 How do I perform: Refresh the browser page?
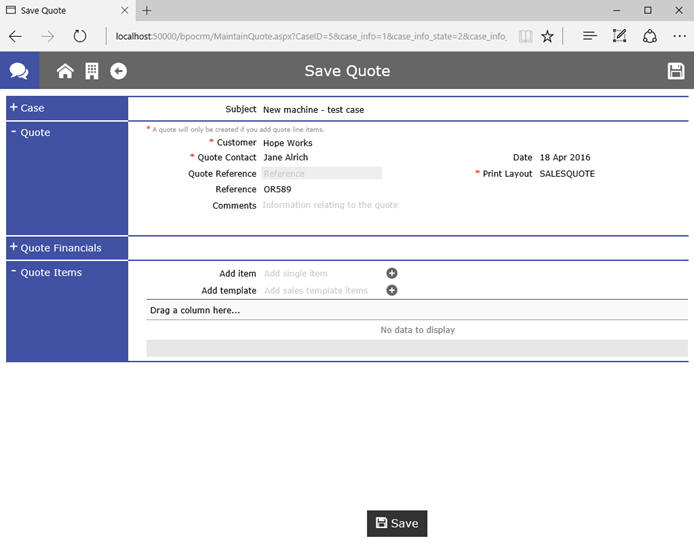click(80, 36)
